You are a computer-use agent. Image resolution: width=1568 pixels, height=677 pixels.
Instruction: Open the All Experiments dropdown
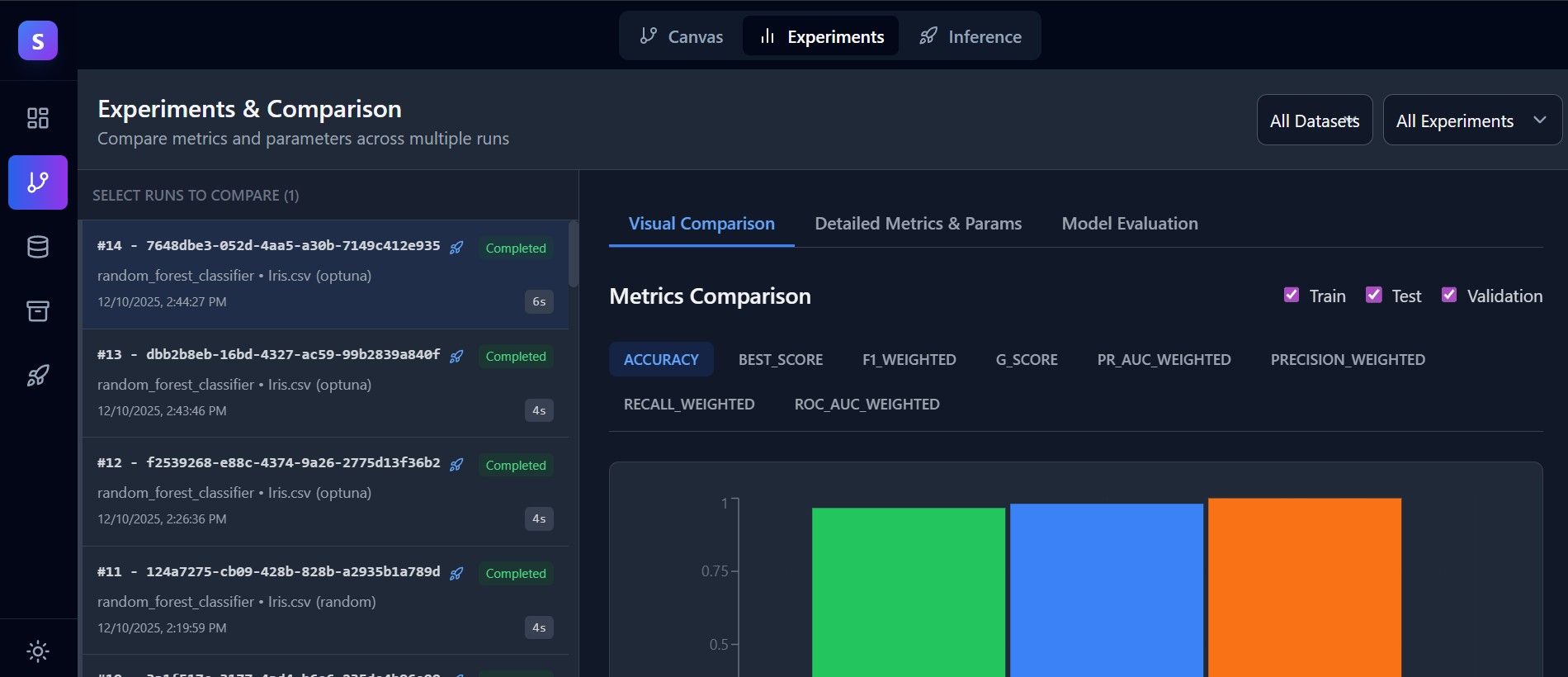1471,121
